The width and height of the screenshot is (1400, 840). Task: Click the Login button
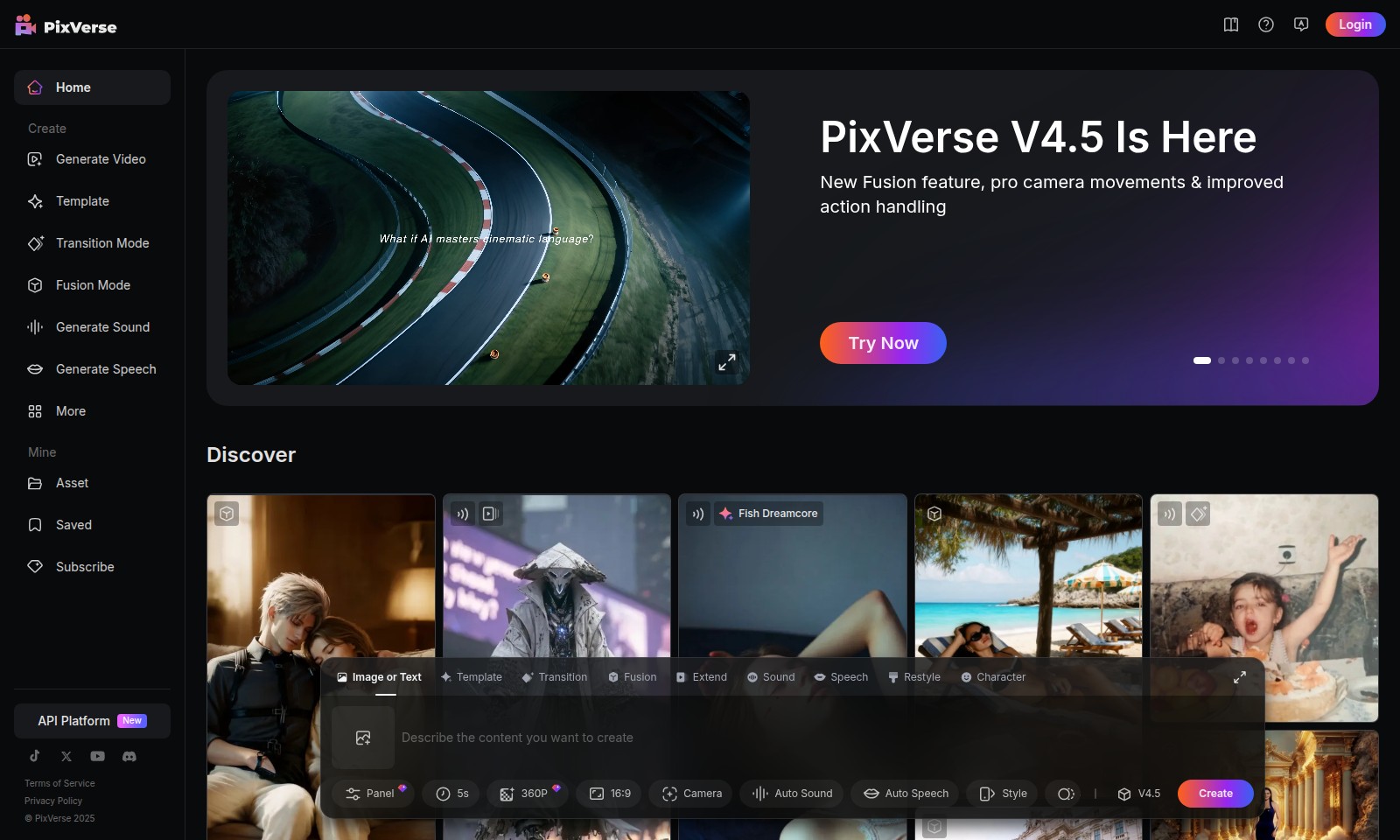click(x=1354, y=24)
